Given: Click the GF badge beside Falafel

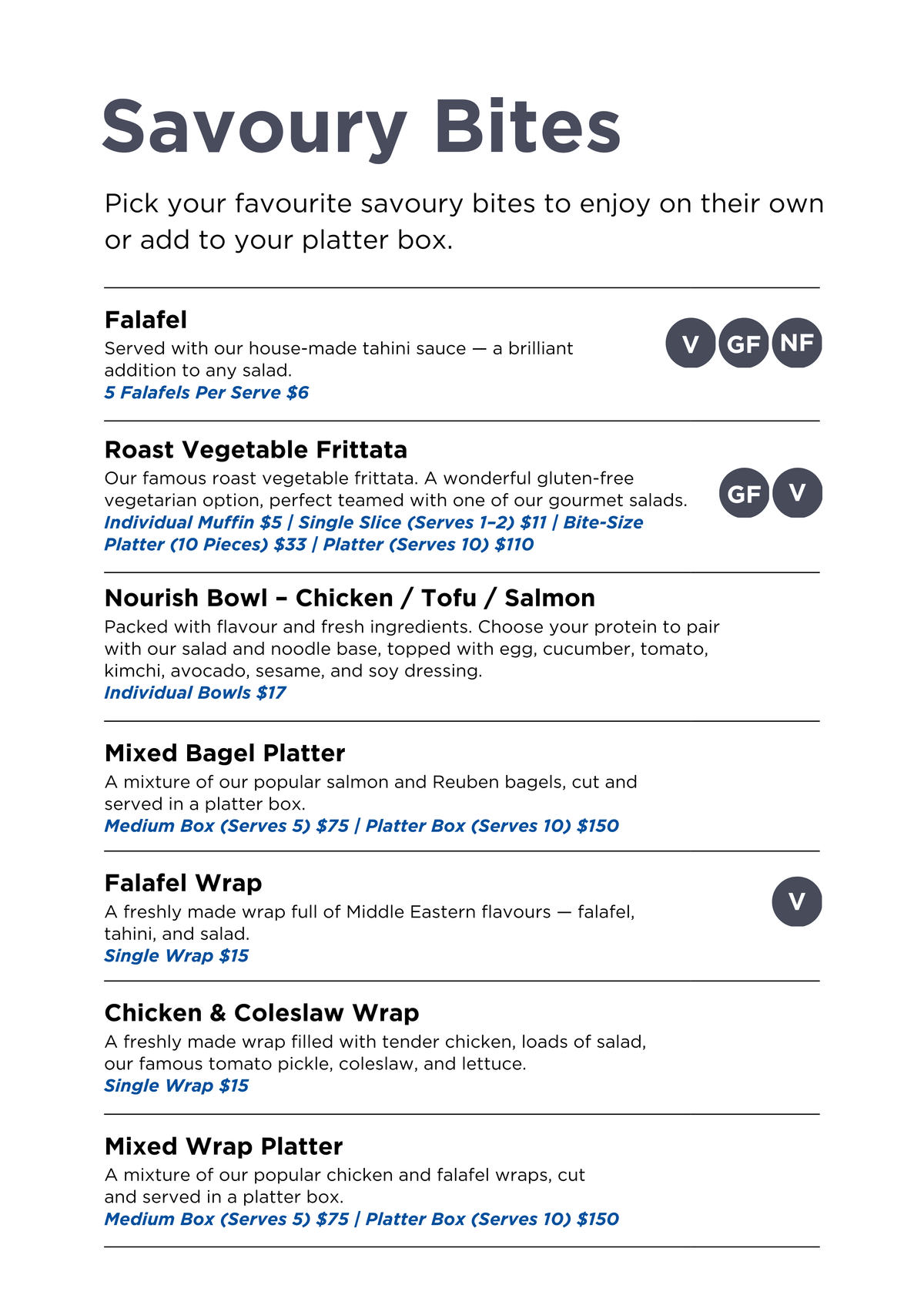Looking at the screenshot, I should pos(743,343).
